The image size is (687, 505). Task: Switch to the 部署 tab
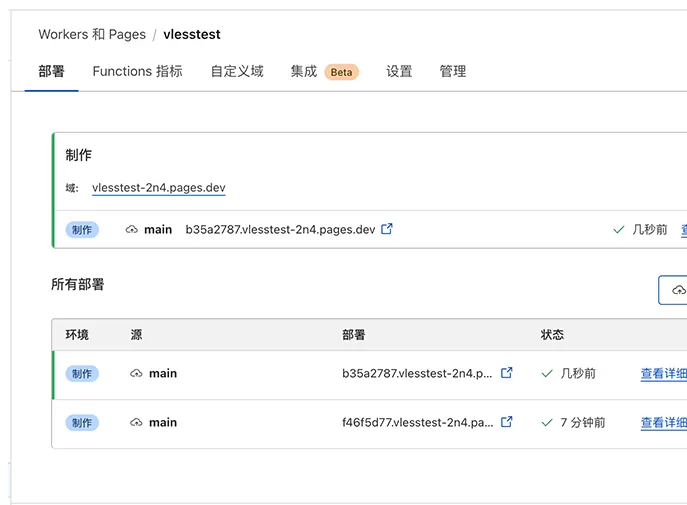click(51, 71)
